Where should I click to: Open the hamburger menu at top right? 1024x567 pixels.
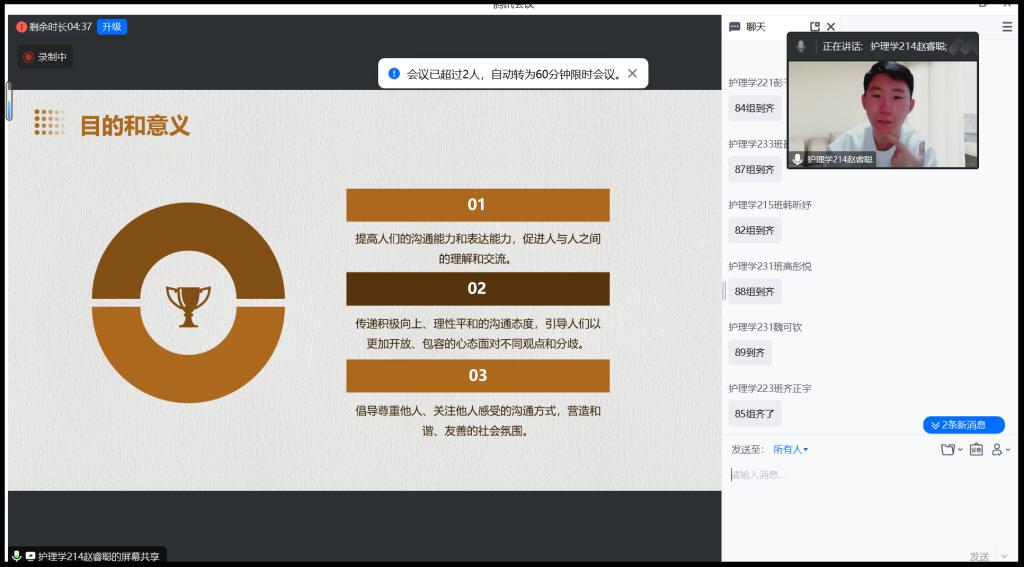(x=1007, y=27)
